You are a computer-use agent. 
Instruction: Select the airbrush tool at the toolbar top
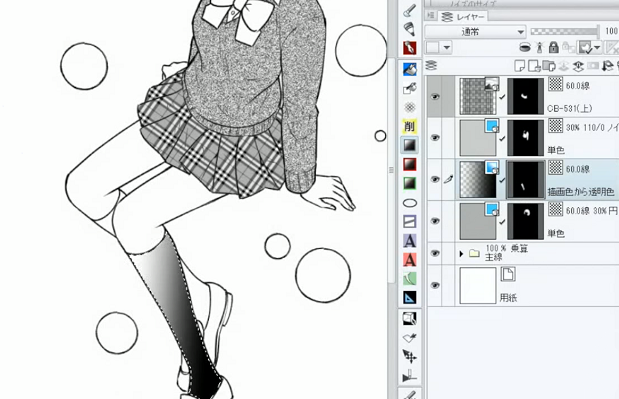(x=410, y=10)
